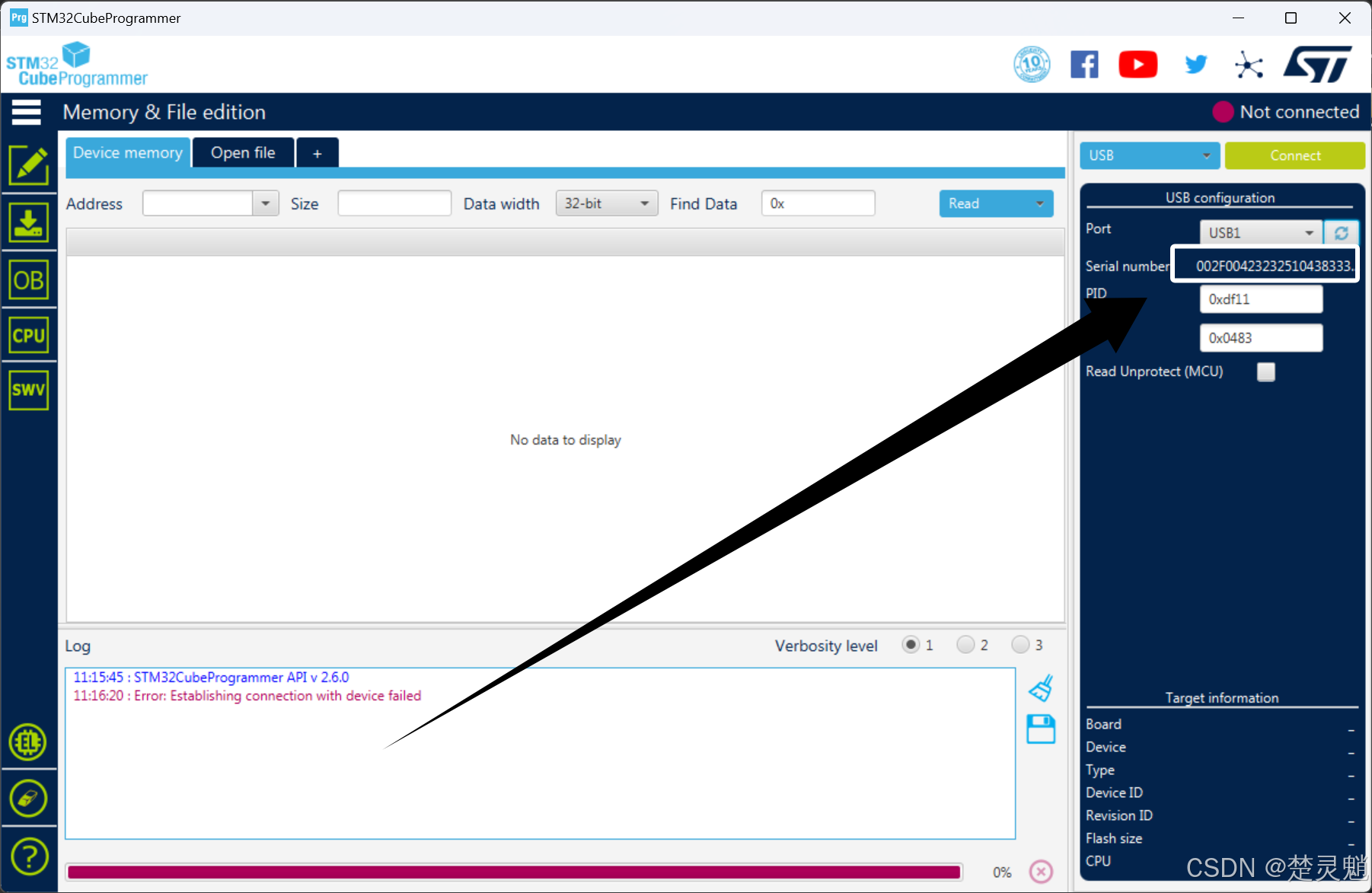Click the Find Data 0x field

818,203
